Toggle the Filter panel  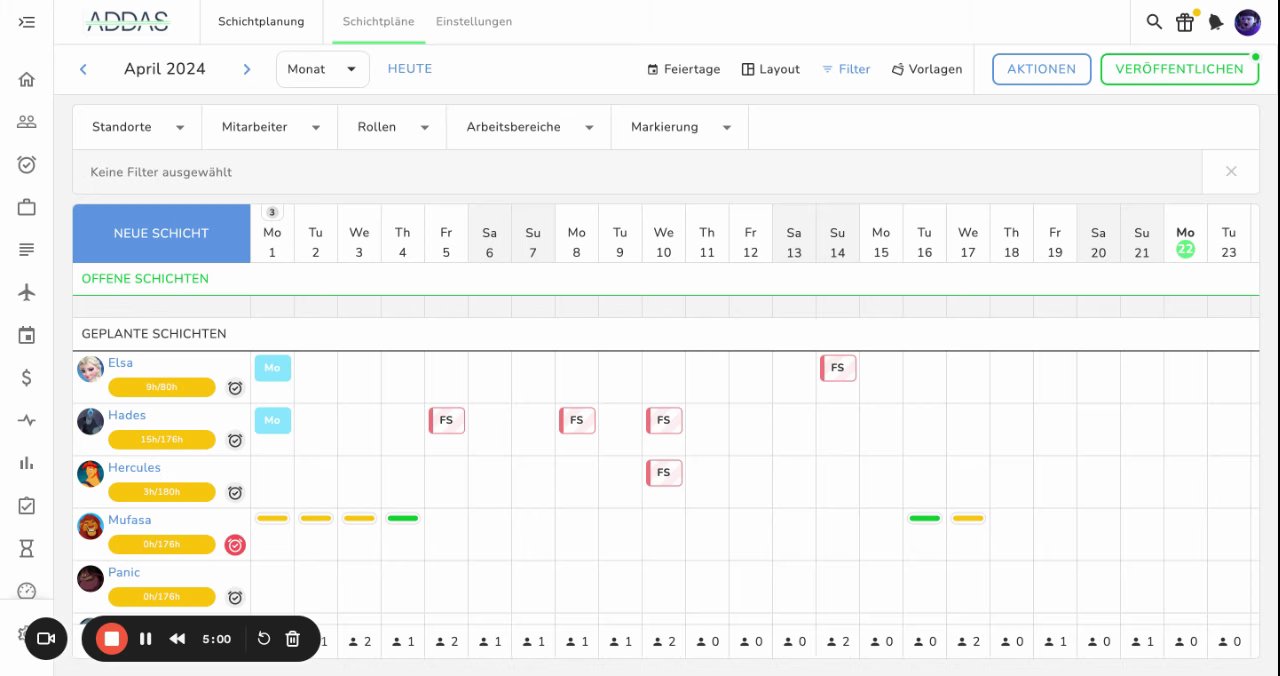pos(846,69)
